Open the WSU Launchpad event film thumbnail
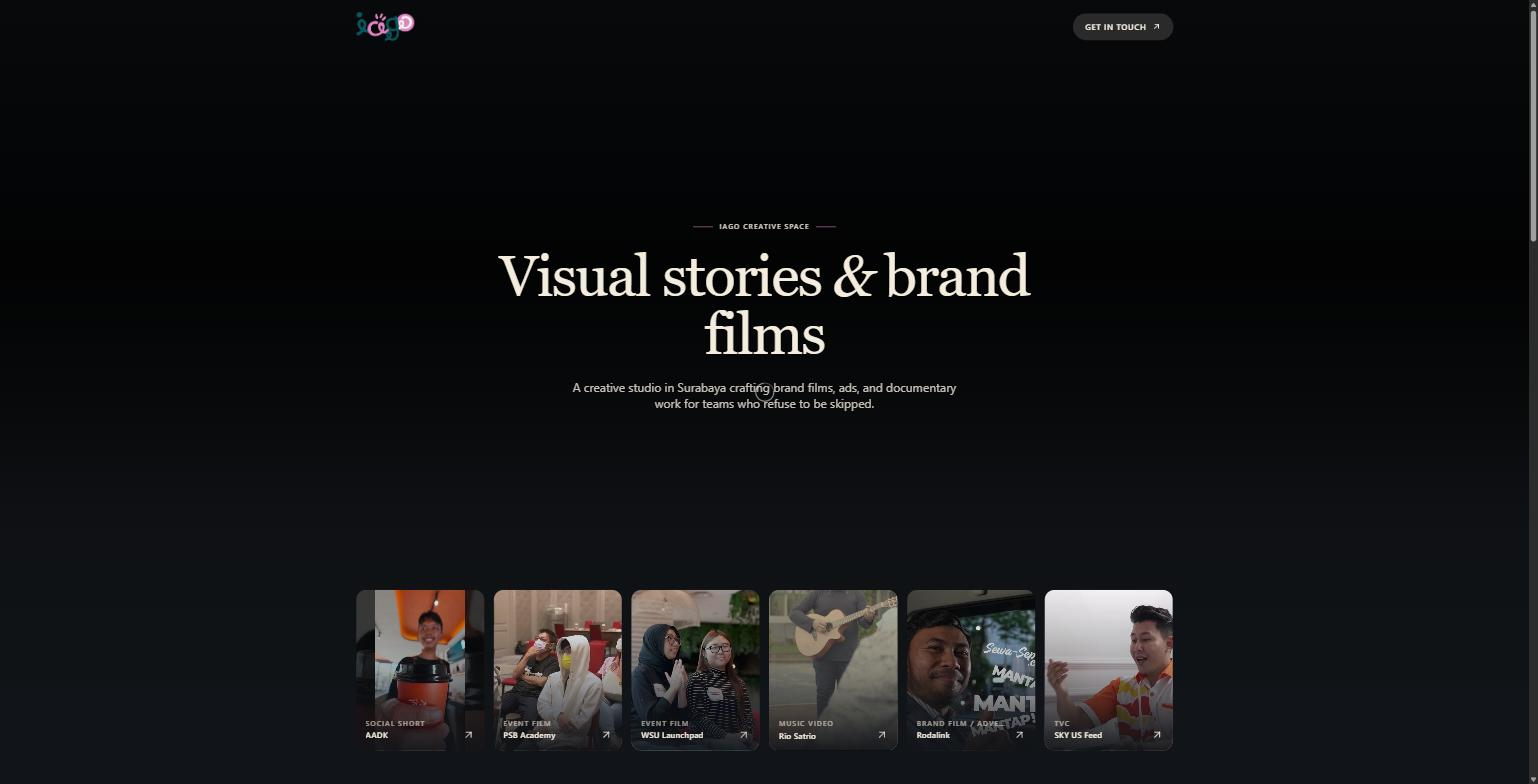Screen dimensions: 1538x784 [x=695, y=670]
